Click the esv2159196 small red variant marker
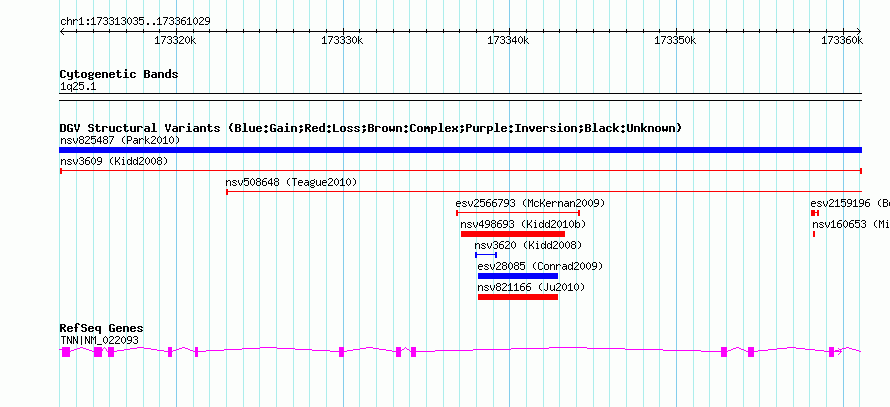The image size is (890, 407). pyautogui.click(x=815, y=213)
